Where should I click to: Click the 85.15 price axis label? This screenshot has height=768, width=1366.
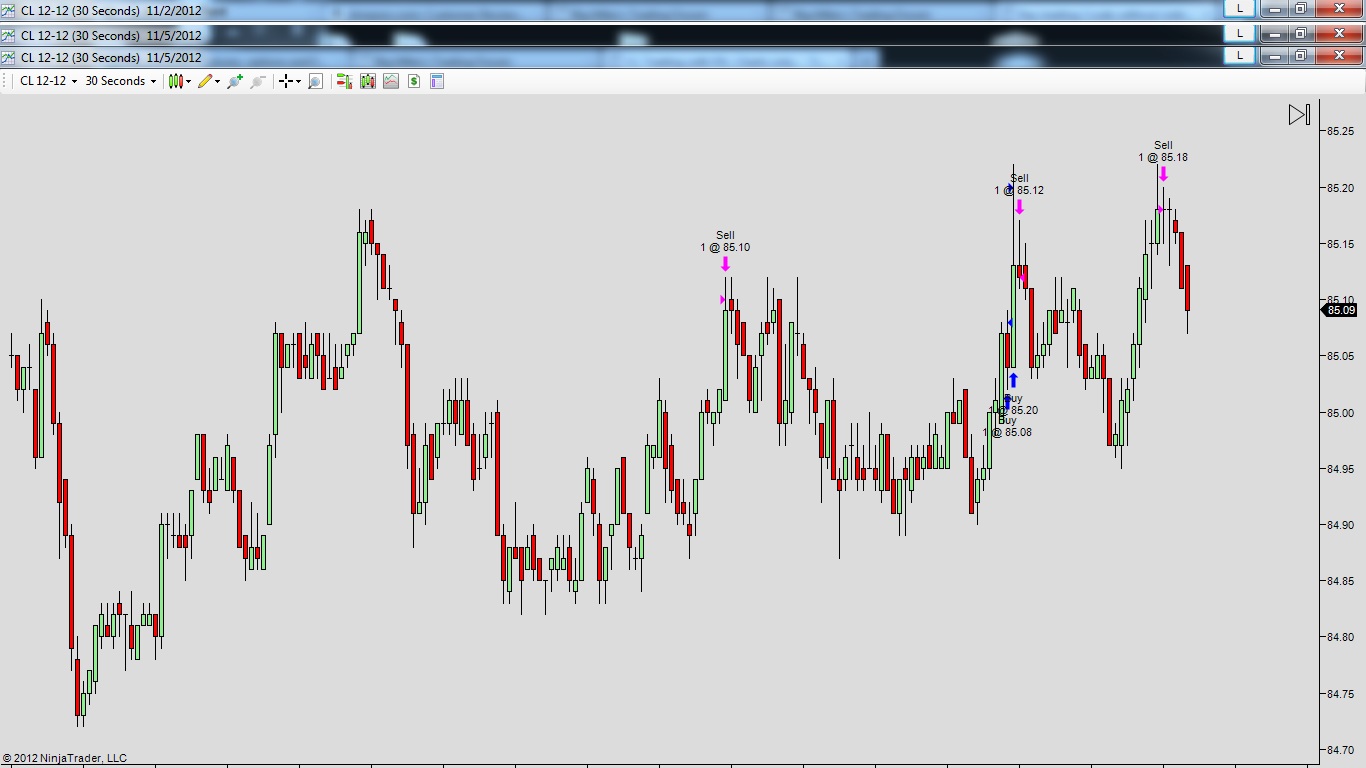click(1341, 244)
